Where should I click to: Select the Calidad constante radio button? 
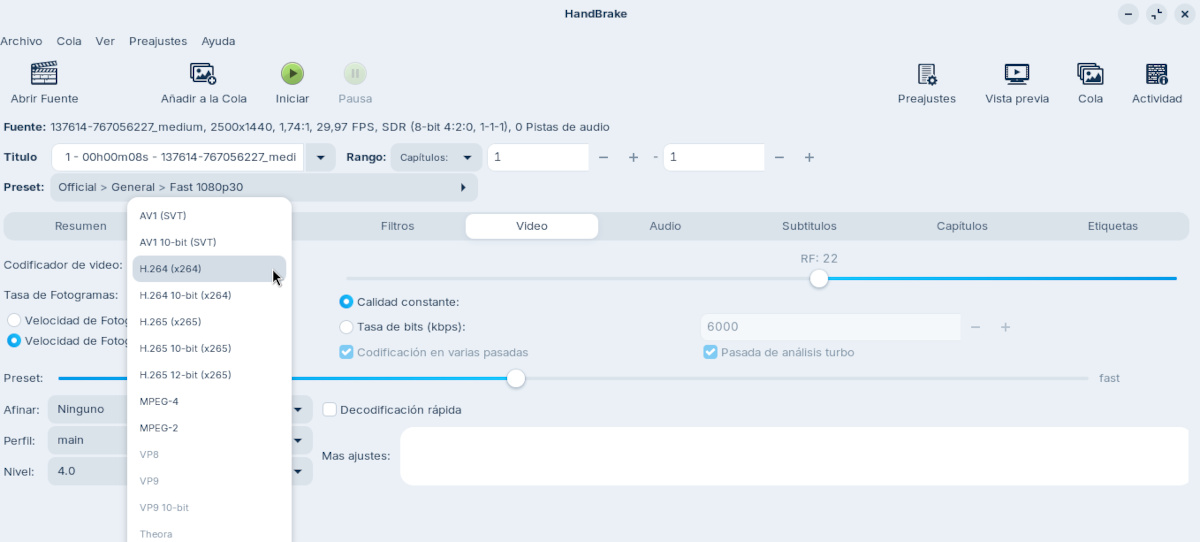(x=346, y=302)
